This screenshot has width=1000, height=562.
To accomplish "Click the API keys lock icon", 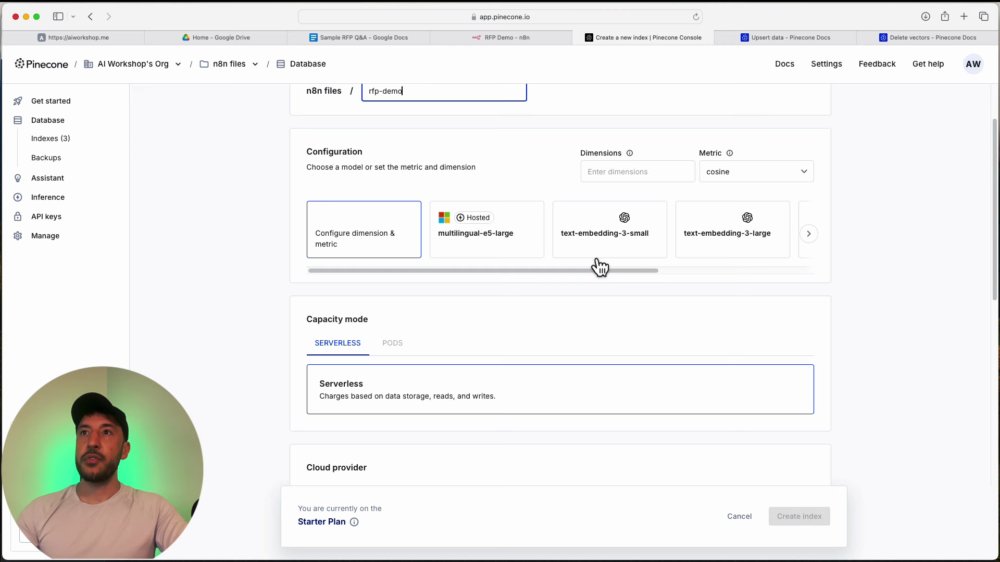I will [x=18, y=216].
